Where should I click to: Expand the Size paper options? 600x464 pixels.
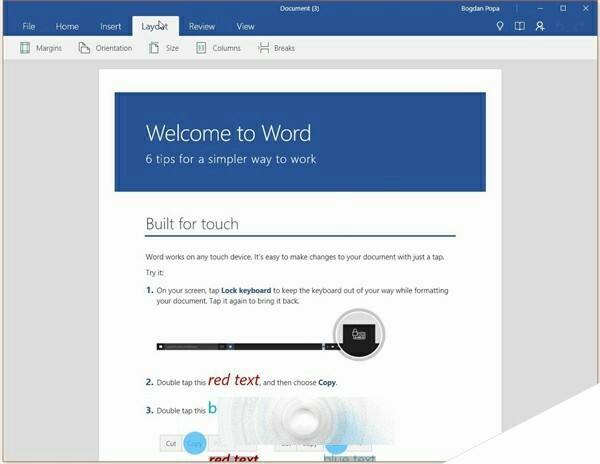[163, 48]
